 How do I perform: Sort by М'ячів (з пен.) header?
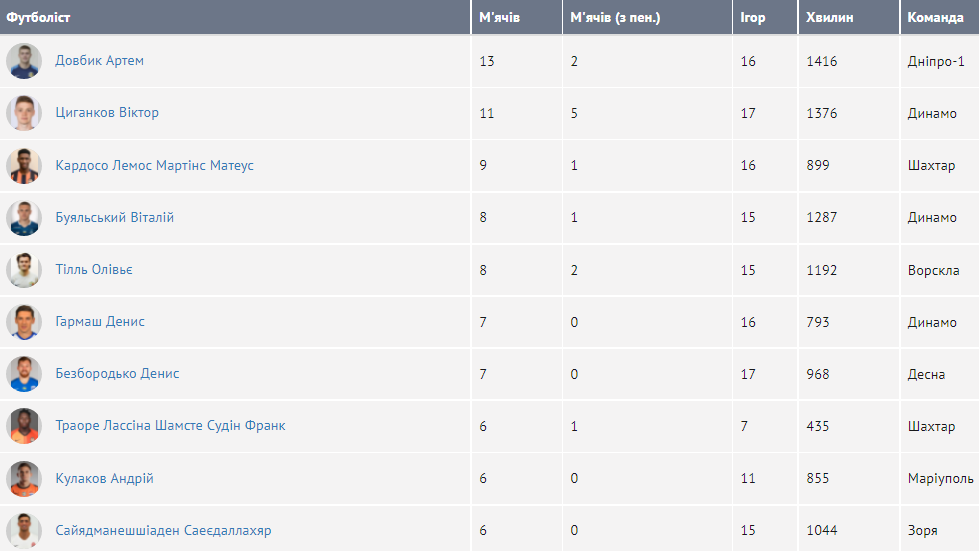pos(615,18)
